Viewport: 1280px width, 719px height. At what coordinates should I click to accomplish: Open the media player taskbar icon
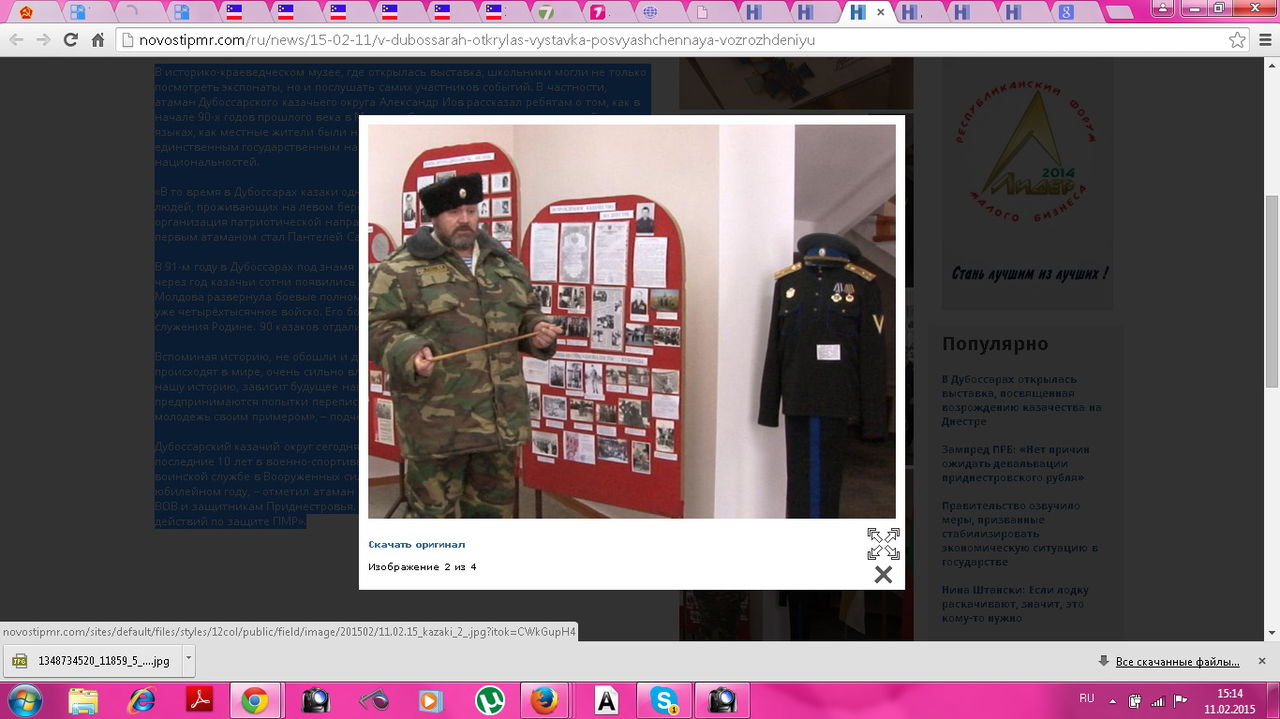coord(431,700)
